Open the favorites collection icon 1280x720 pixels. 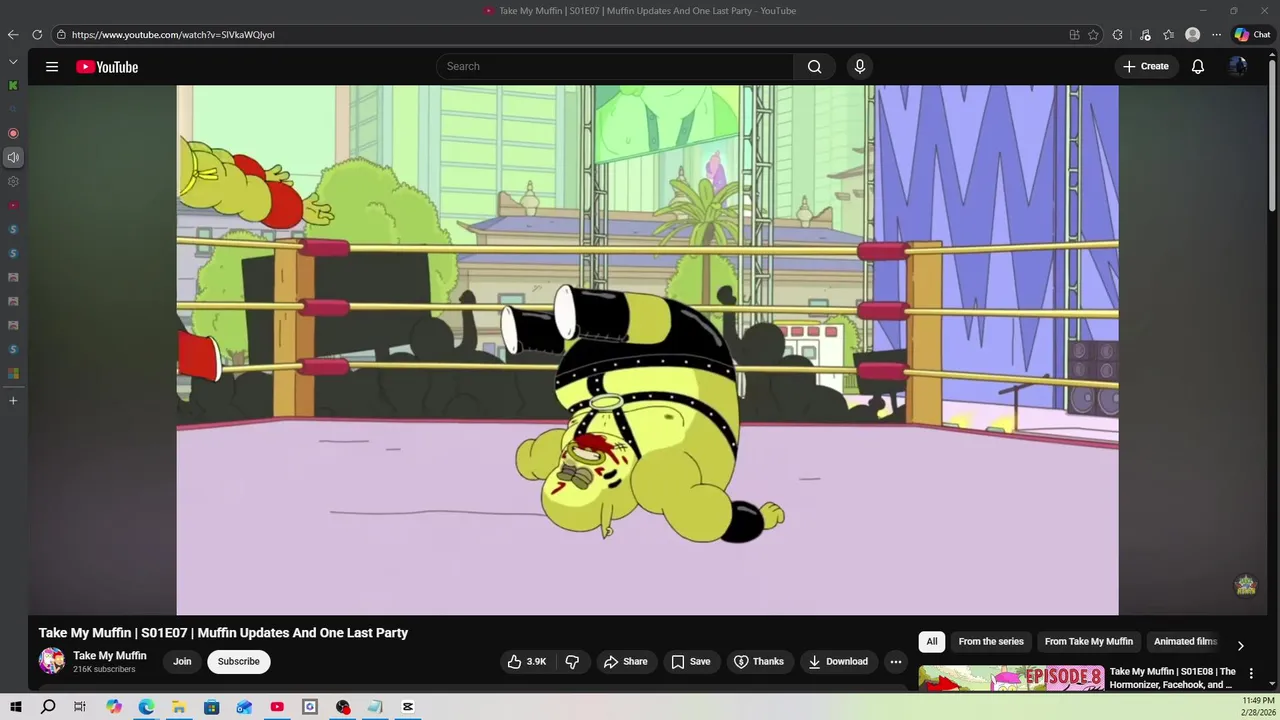1168,35
